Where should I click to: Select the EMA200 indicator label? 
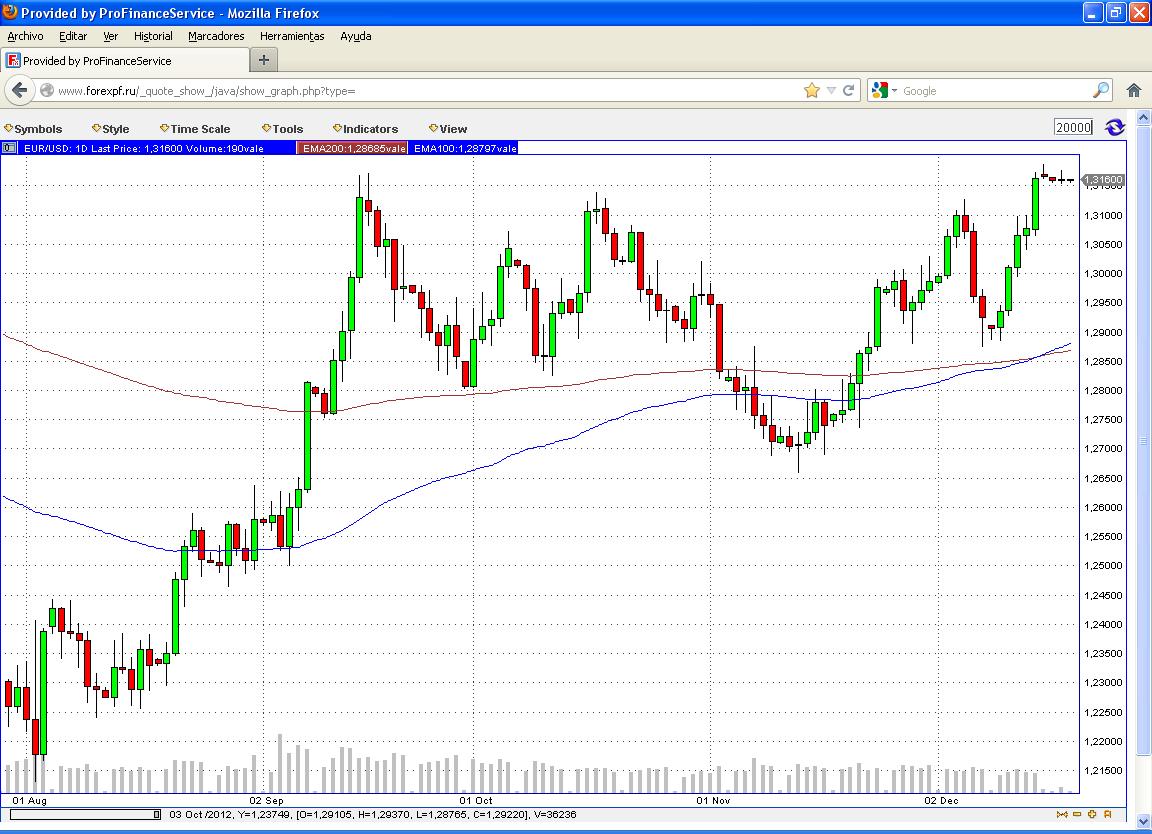pos(353,148)
